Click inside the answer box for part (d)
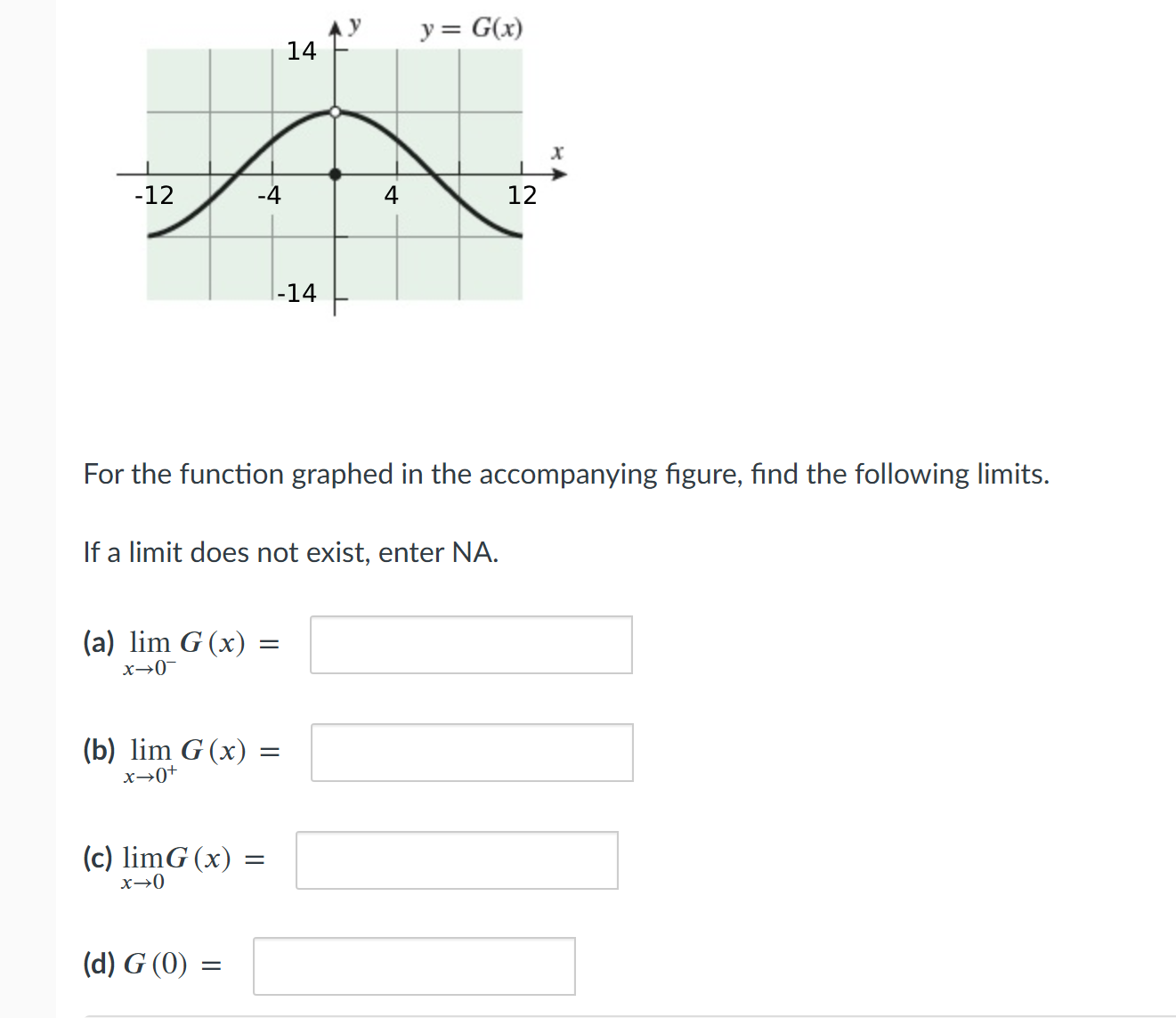The image size is (1176, 1018). [x=414, y=965]
